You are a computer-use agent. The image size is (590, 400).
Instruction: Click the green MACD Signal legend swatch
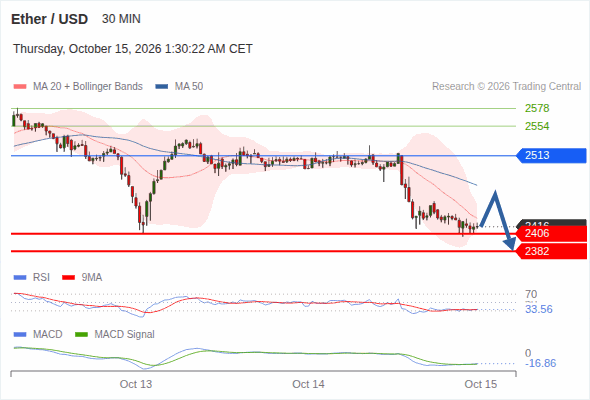[x=81, y=335]
